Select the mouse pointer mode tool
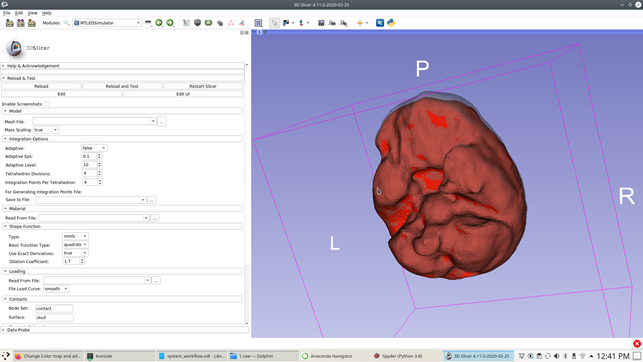 click(274, 23)
